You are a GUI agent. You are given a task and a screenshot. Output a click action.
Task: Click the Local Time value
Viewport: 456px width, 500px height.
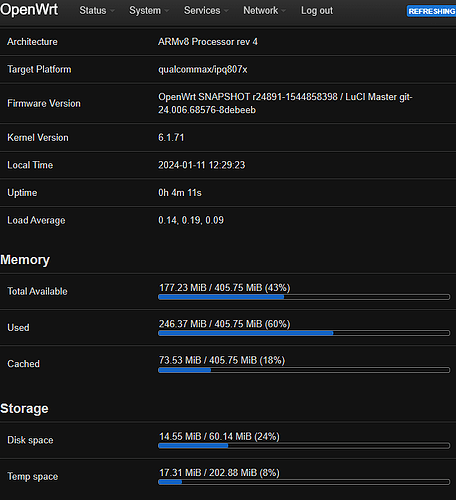point(202,165)
